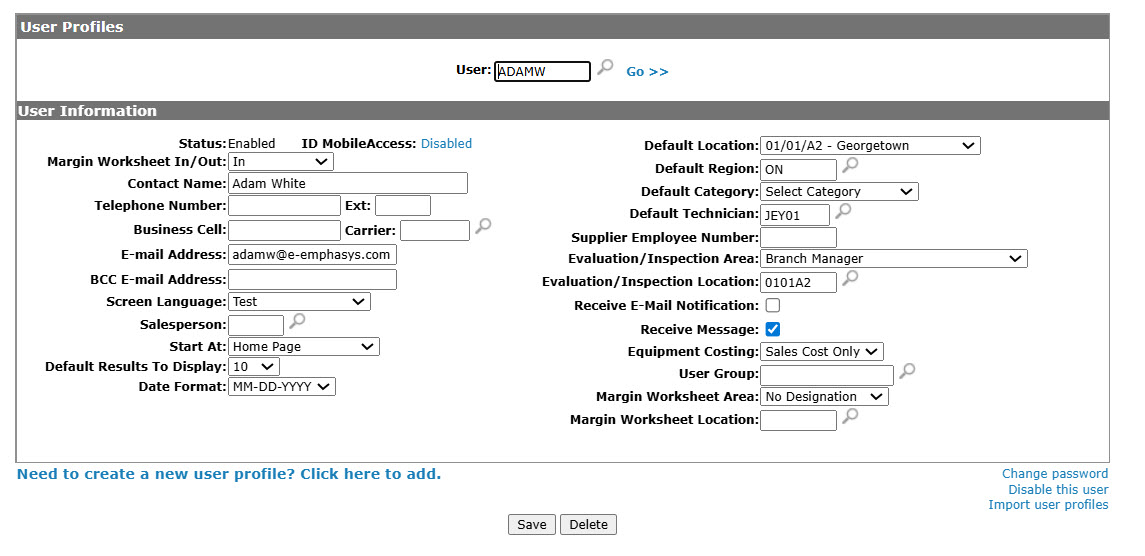Expand Evaluation/Inspection Area dropdown

point(894,259)
